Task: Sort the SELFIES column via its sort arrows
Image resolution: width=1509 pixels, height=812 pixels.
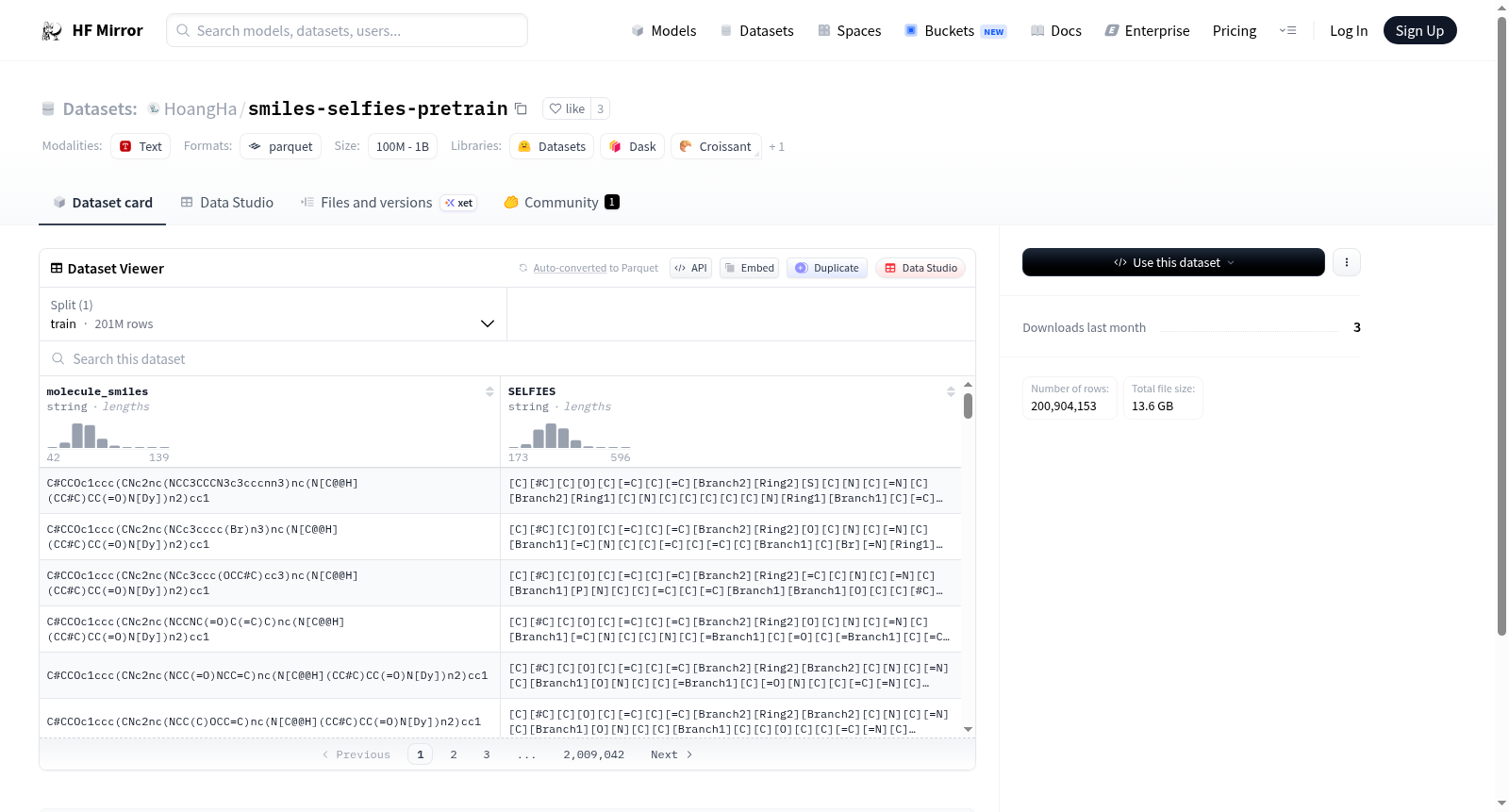Action: 951,391
